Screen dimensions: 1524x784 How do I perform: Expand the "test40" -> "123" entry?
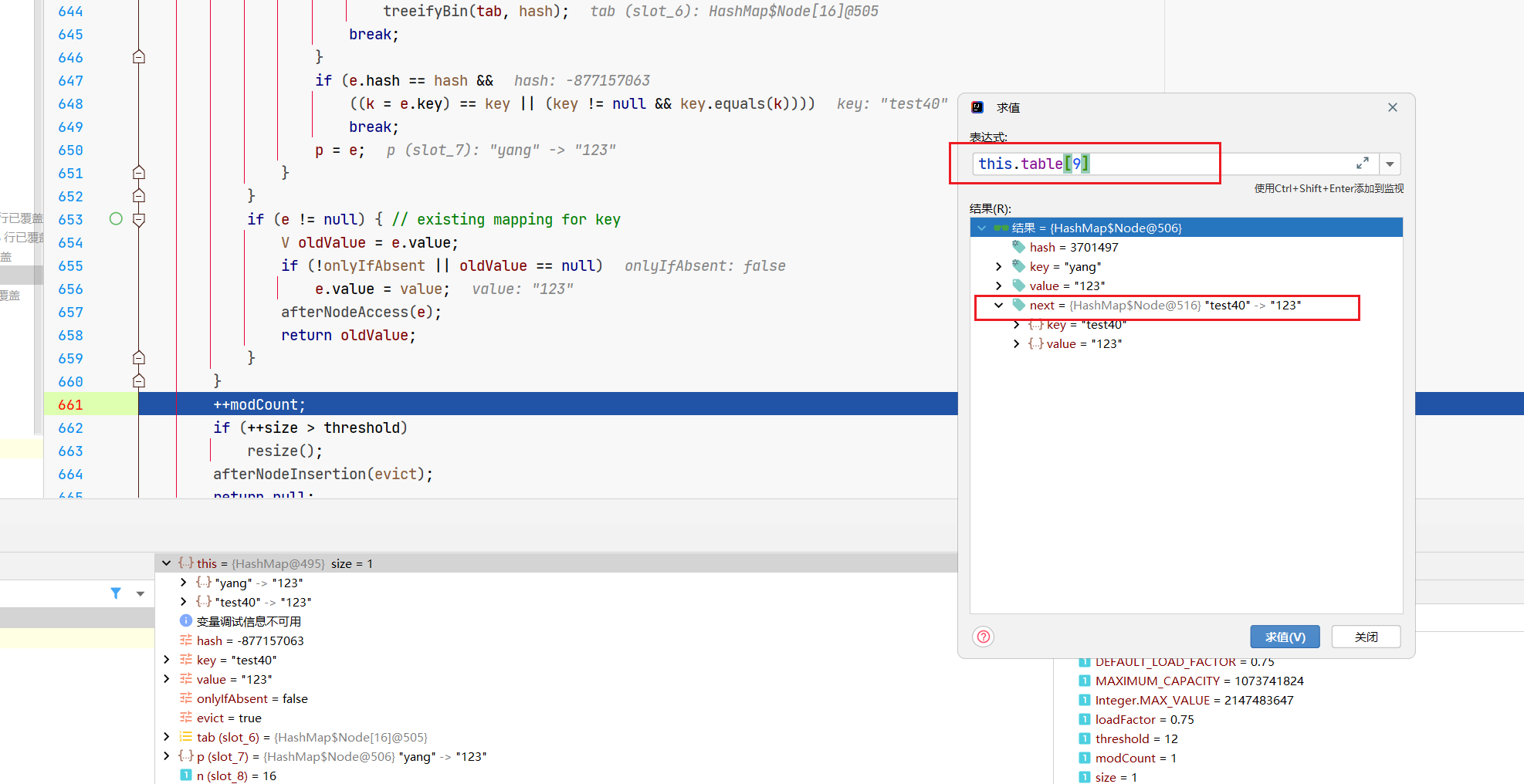pyautogui.click(x=183, y=602)
